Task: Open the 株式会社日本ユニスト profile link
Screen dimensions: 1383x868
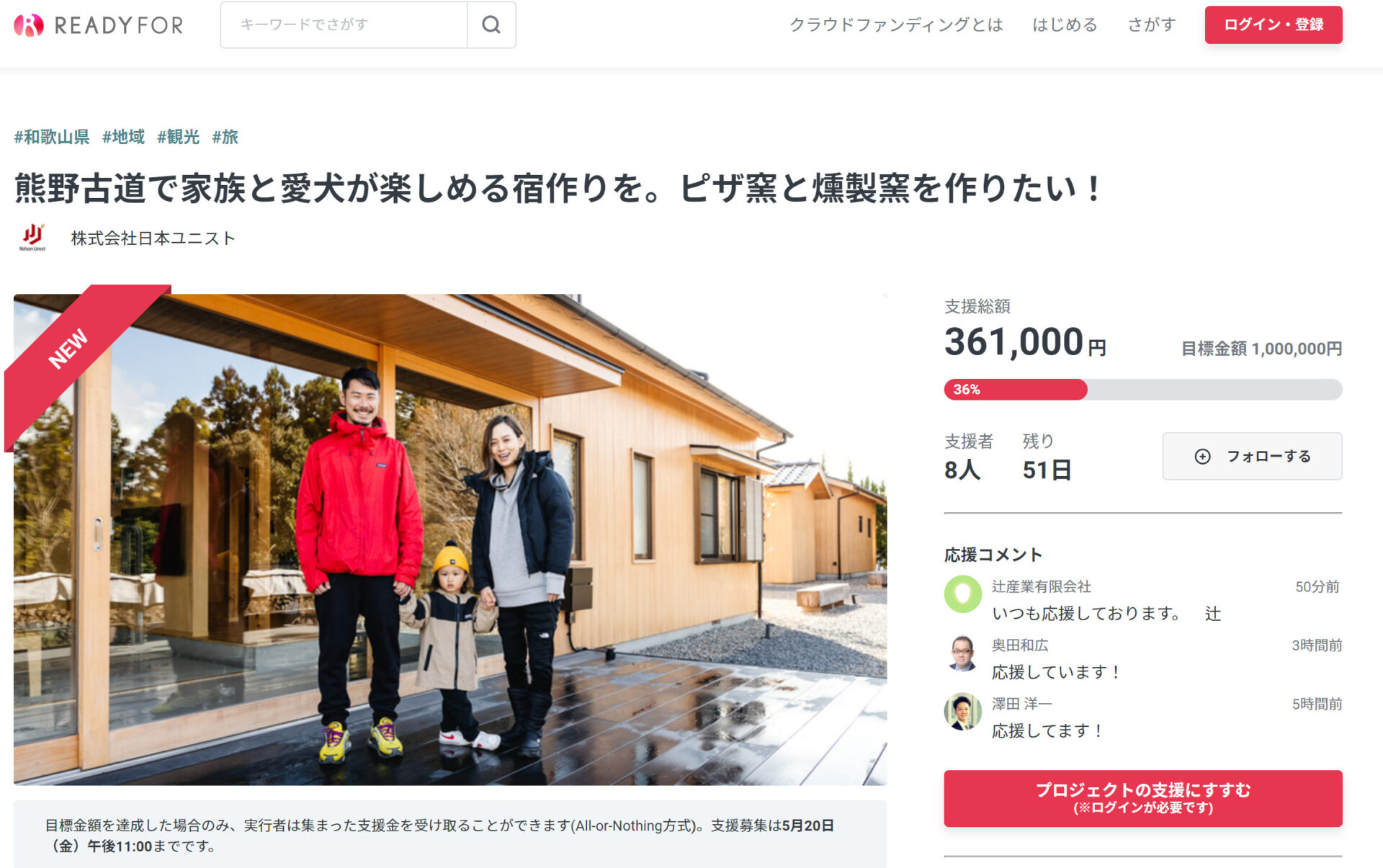Action: (x=153, y=238)
